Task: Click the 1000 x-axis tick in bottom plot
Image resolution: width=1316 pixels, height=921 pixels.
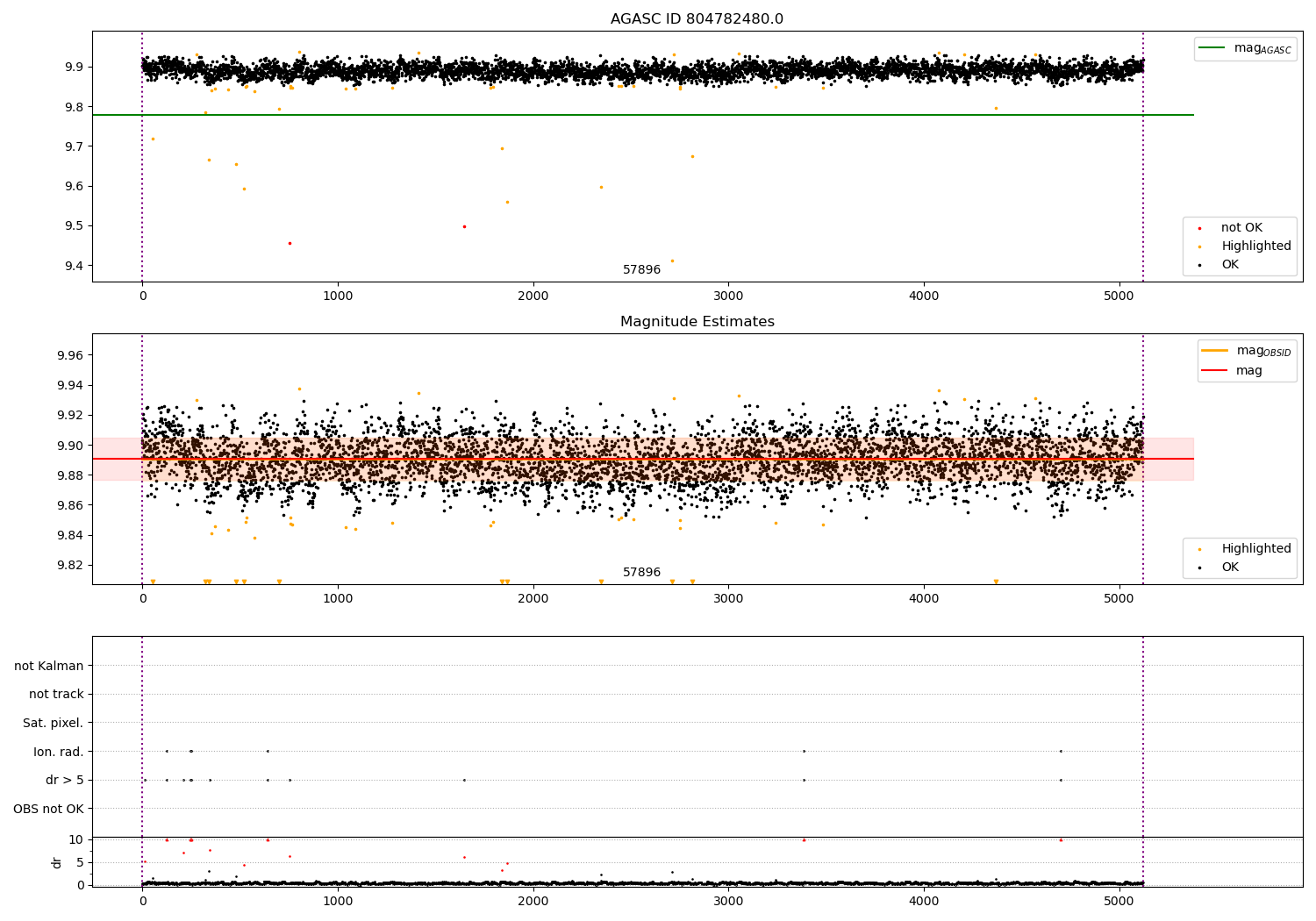Action: (338, 901)
